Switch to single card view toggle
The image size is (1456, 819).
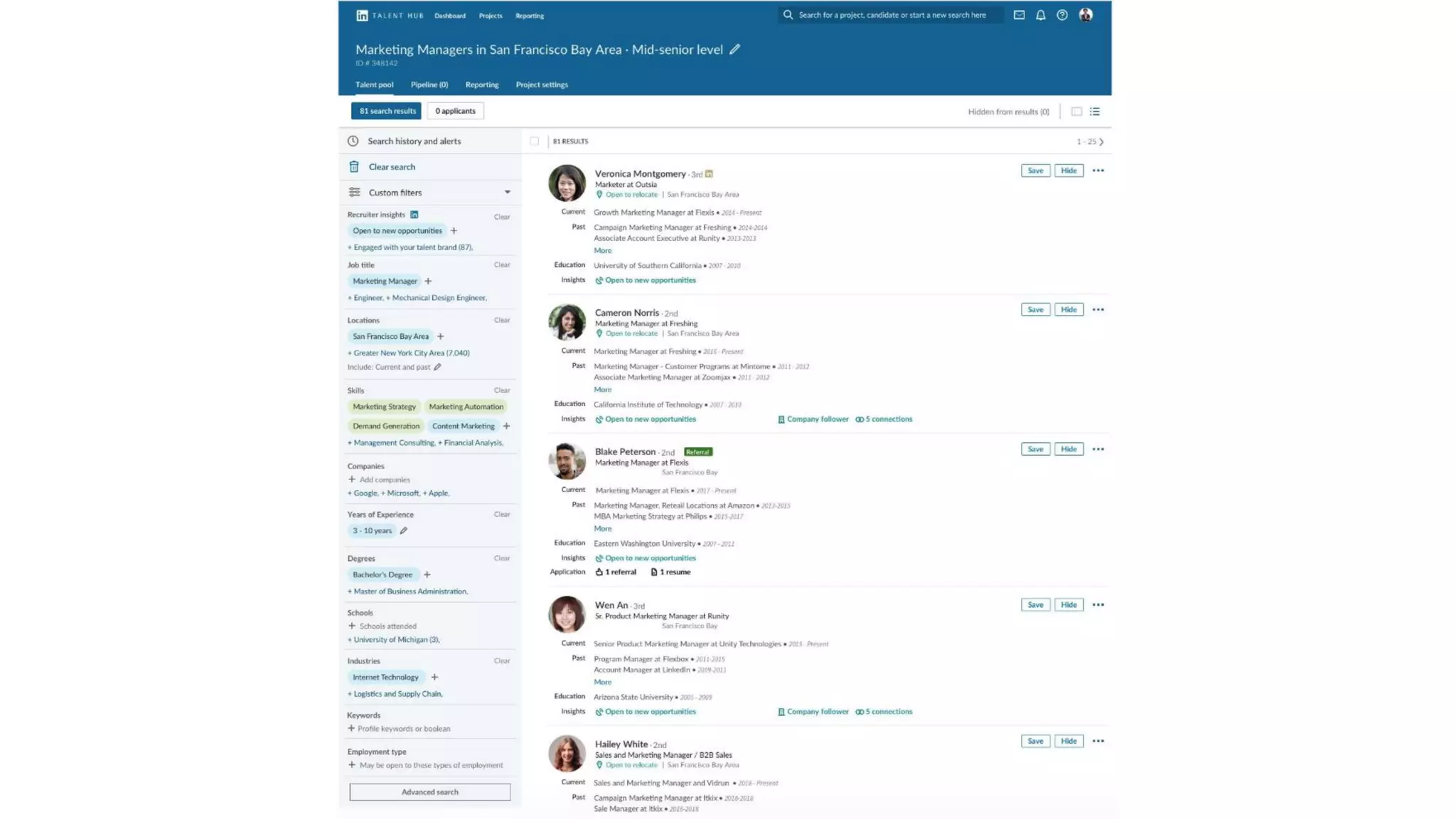(1076, 112)
